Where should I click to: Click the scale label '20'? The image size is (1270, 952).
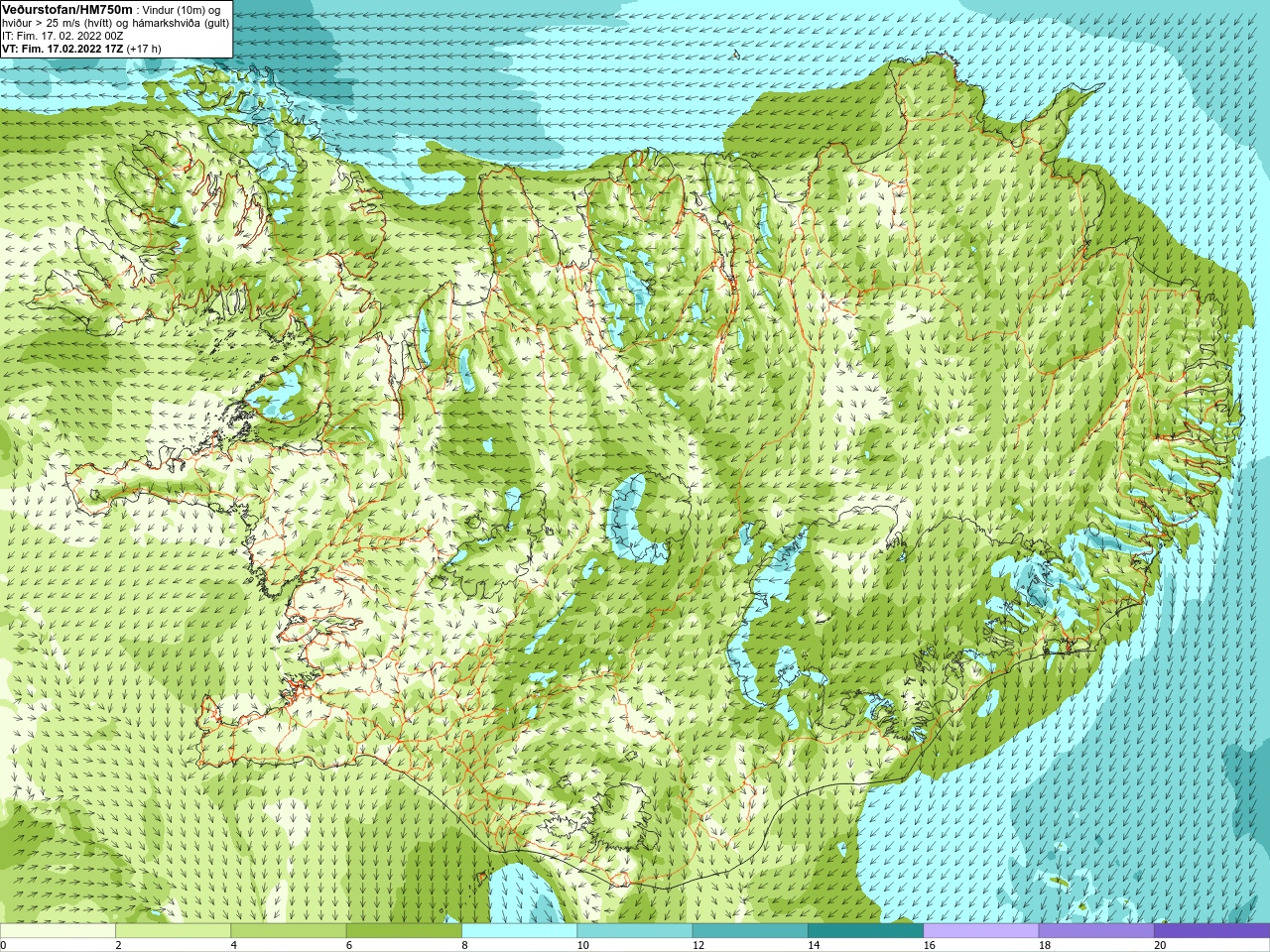(x=1160, y=945)
